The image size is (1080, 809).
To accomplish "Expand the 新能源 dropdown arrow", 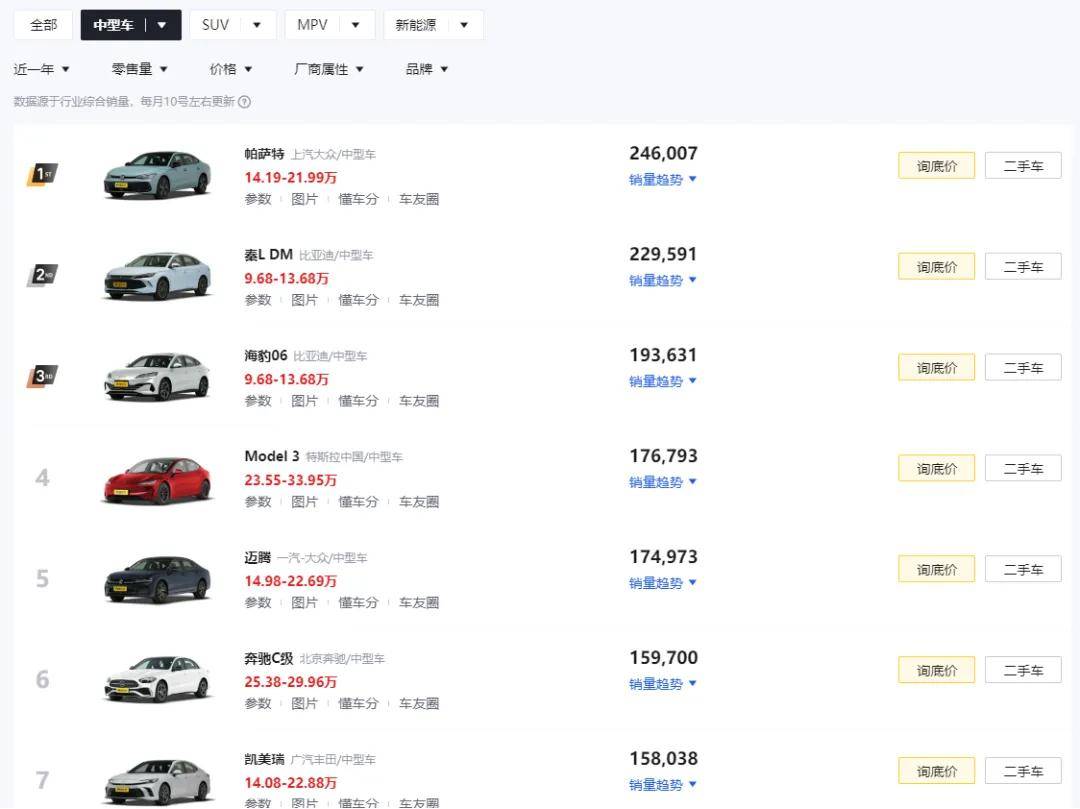I will (464, 25).
